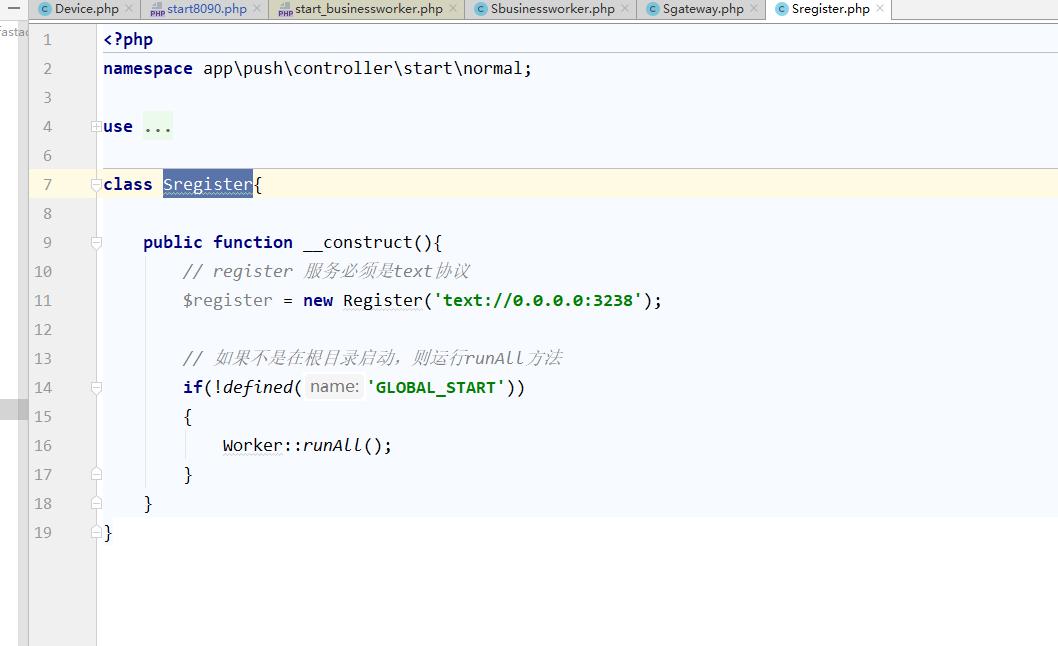Screen dimensions: 1058x646
Task: Switch to the start_businessworker.php tab
Action: pos(368,9)
